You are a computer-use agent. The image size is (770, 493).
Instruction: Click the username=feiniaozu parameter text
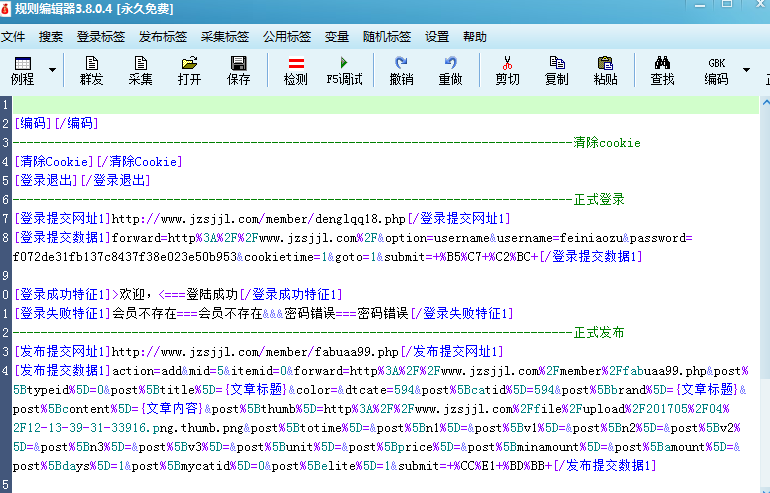pos(560,238)
